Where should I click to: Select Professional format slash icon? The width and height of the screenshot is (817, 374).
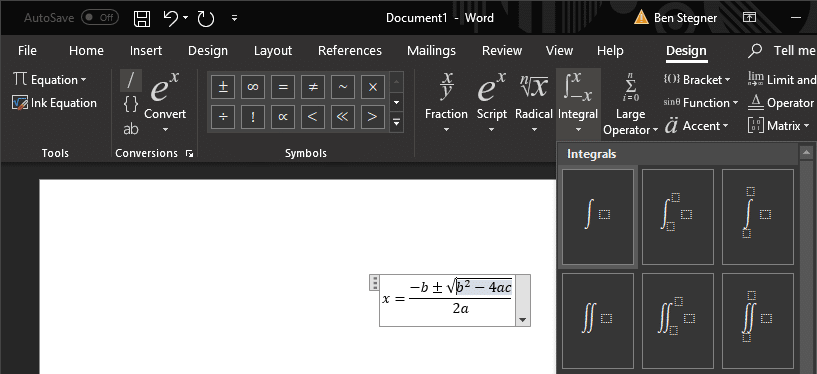131,80
